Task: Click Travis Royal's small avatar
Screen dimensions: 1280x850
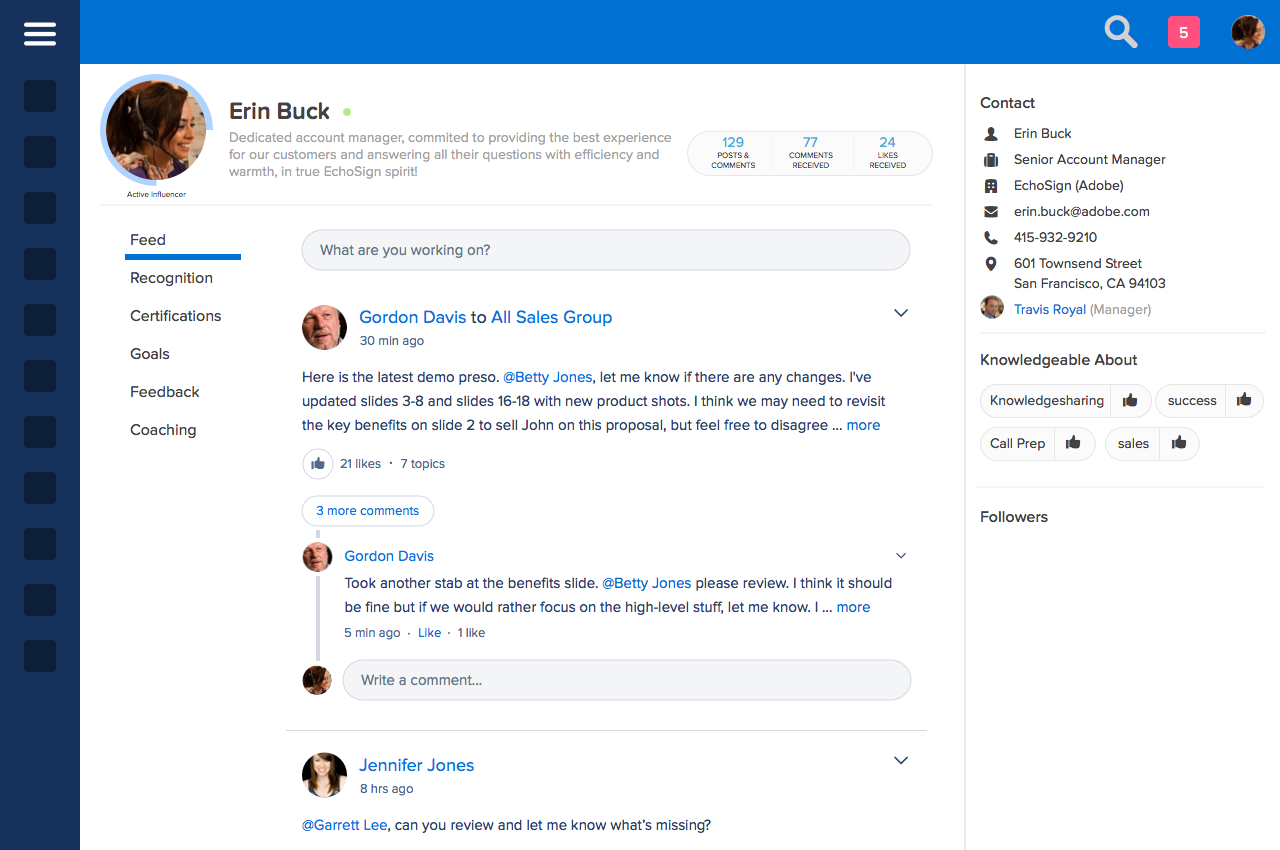Action: tap(992, 307)
